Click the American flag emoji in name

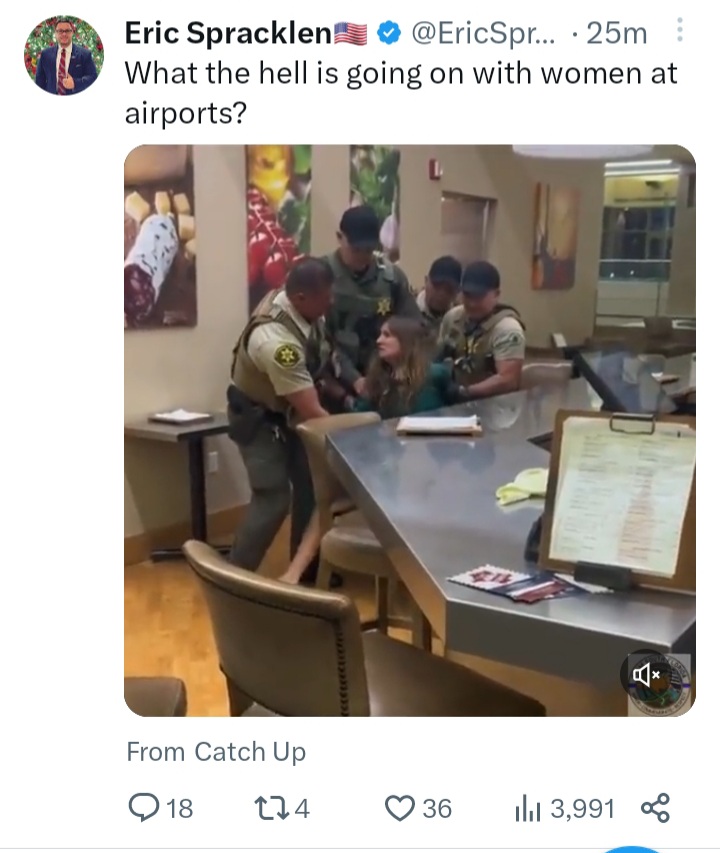(350, 34)
